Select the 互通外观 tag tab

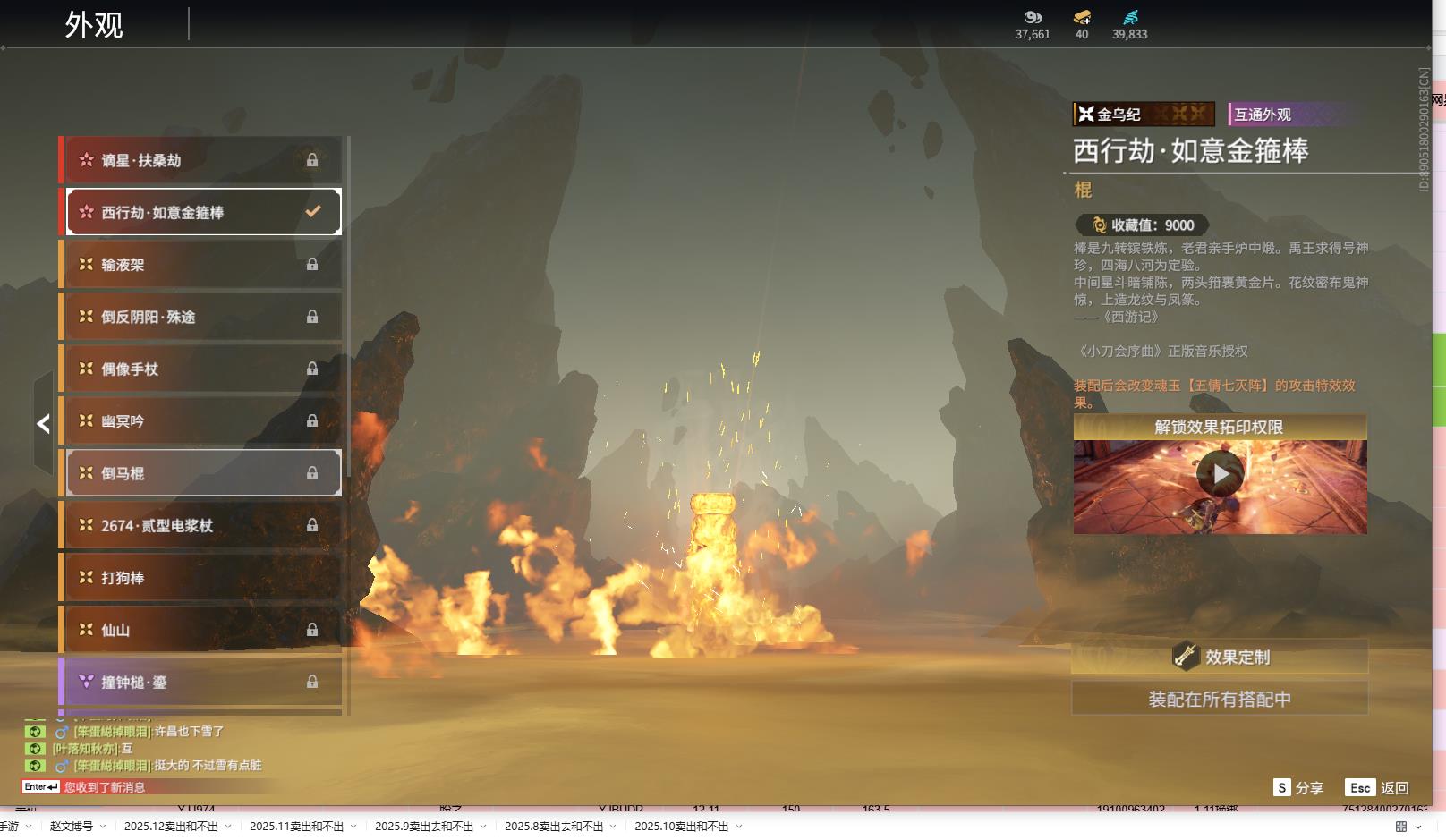1263,115
